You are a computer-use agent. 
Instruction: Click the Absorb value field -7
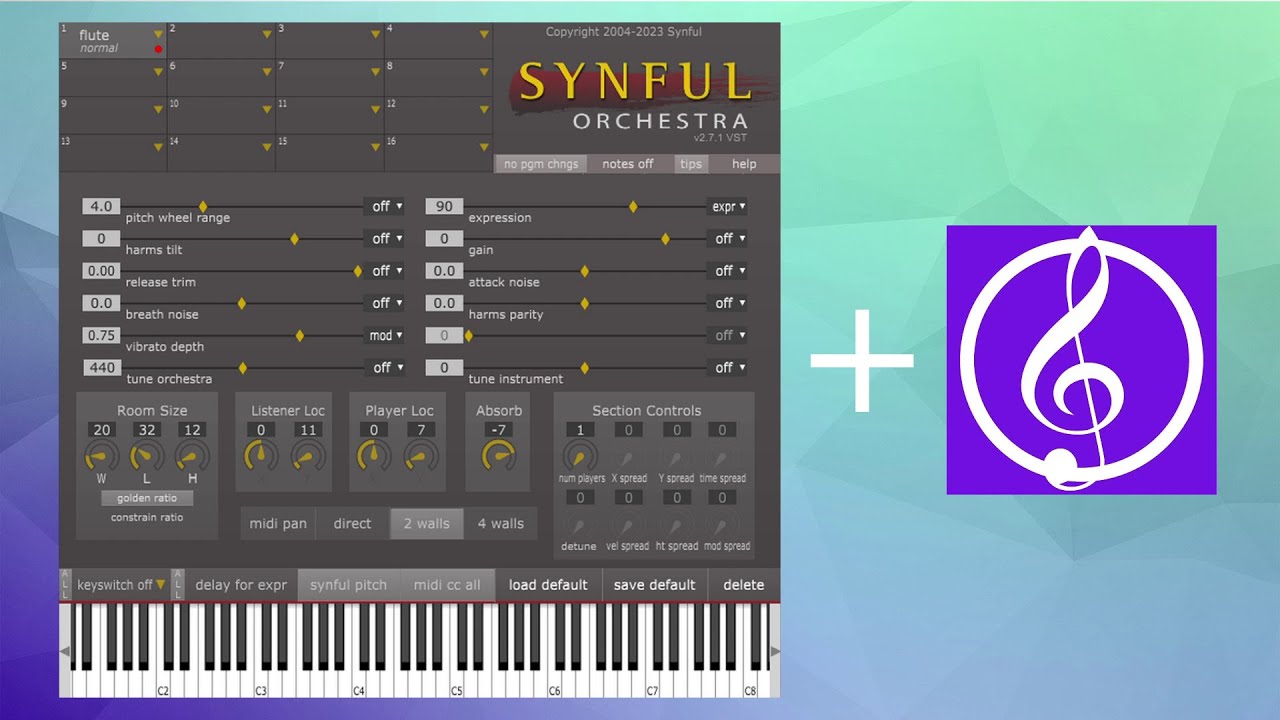click(x=498, y=430)
